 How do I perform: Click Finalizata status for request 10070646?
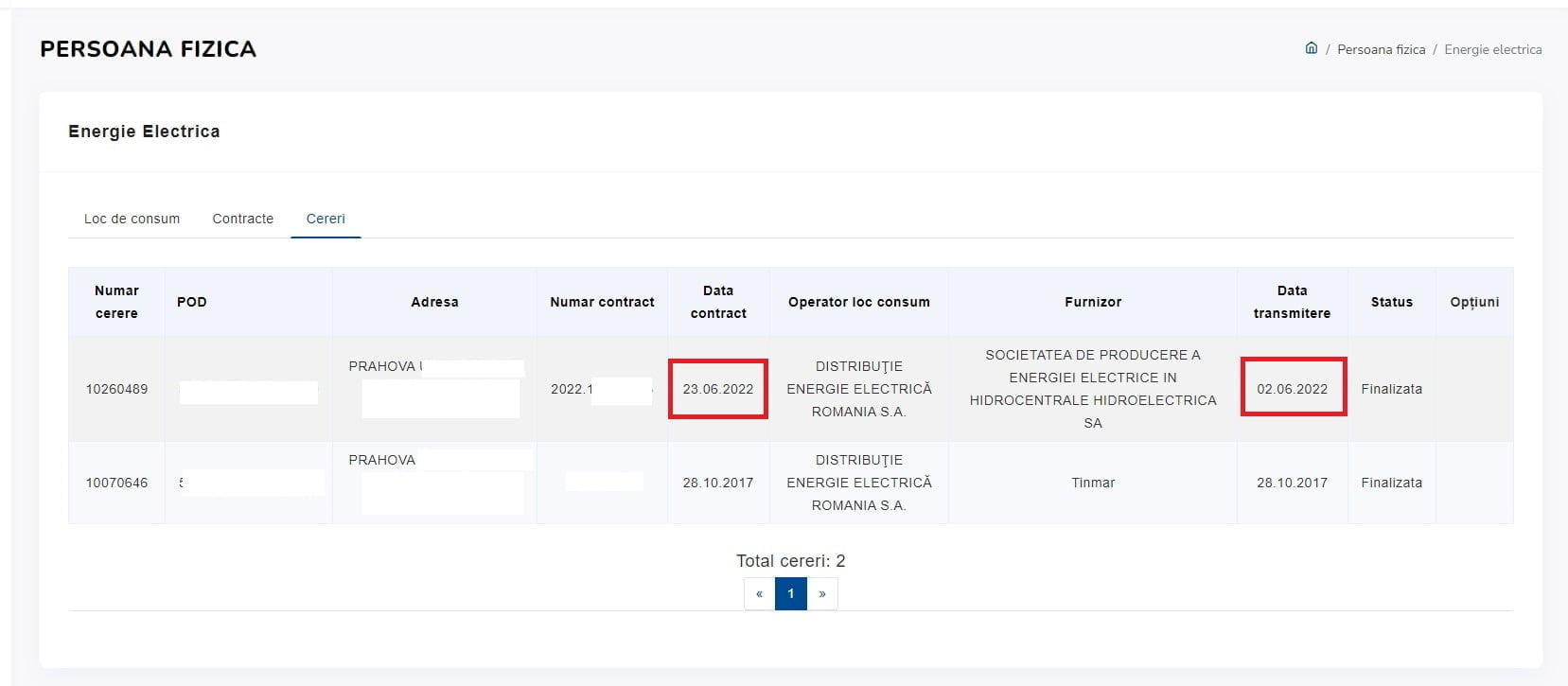[1391, 483]
